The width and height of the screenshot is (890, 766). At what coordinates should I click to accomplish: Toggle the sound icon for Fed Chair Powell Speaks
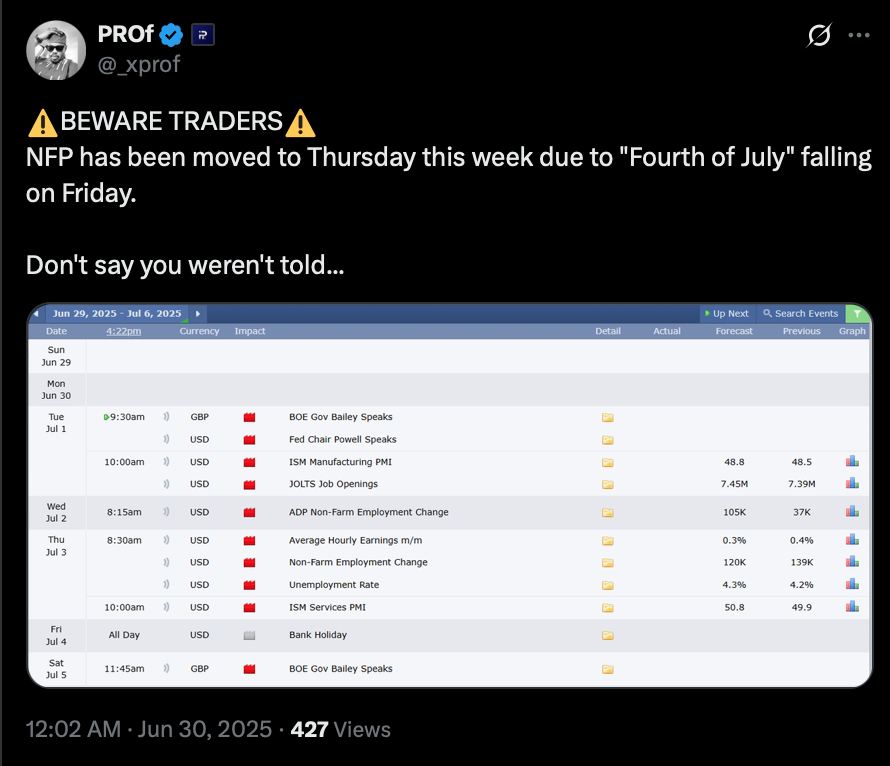click(x=166, y=439)
